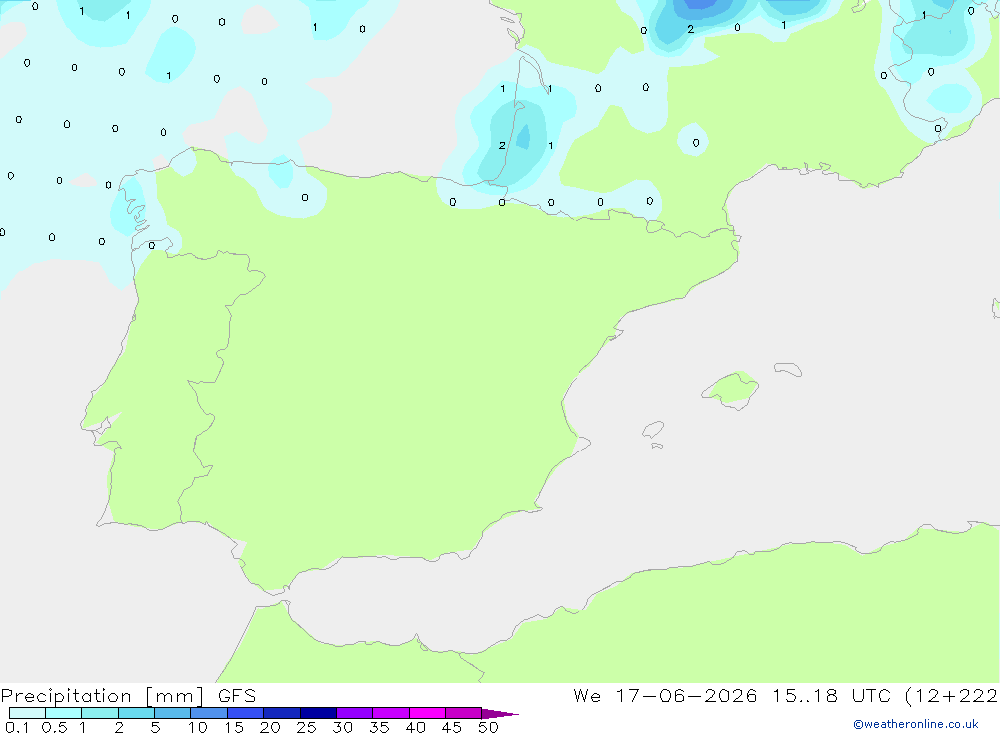The image size is (1000, 733).
Task: Pick the navy legend swatch starting at 25 mm
Action: (x=318, y=713)
